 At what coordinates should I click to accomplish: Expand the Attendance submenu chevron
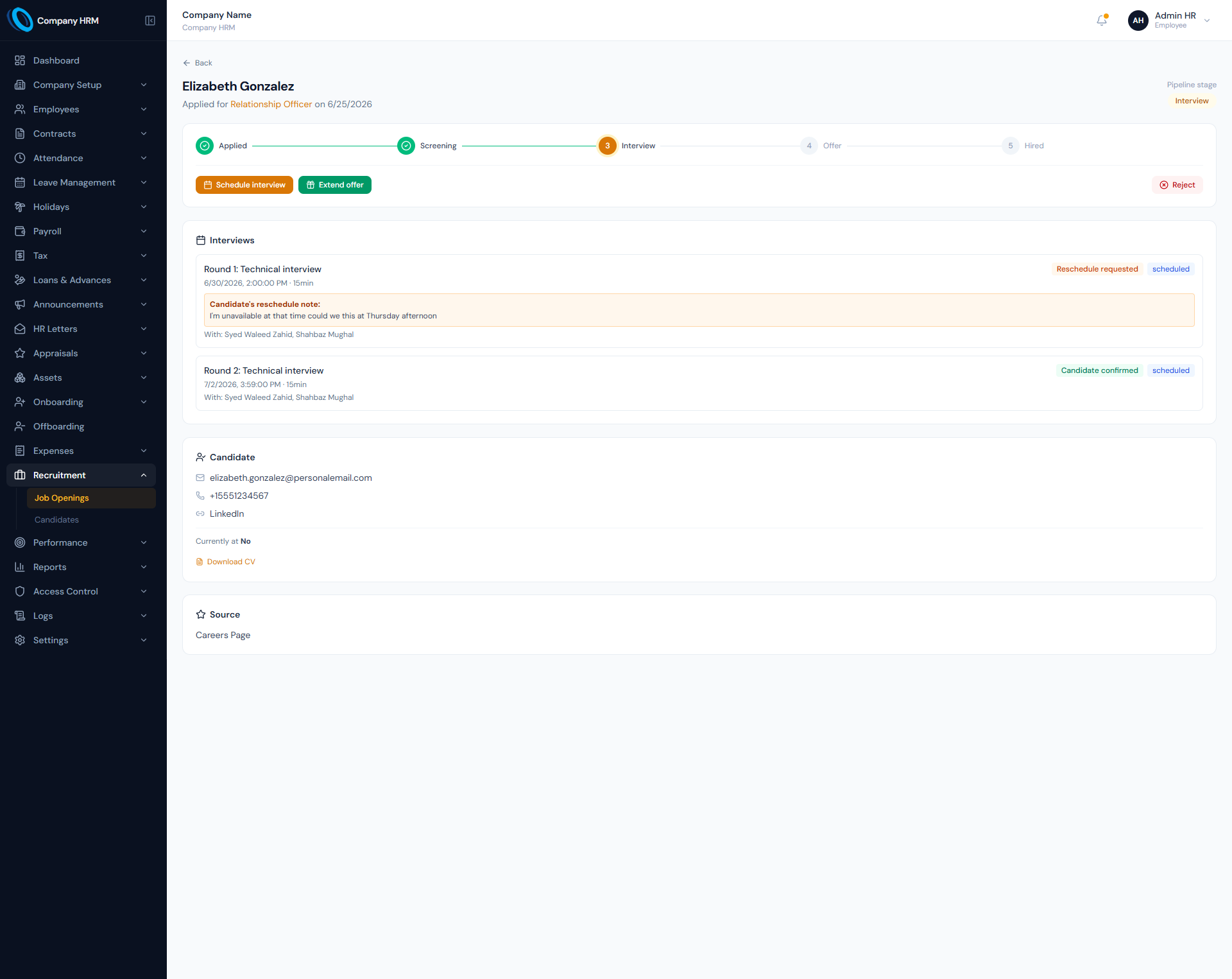click(x=144, y=158)
